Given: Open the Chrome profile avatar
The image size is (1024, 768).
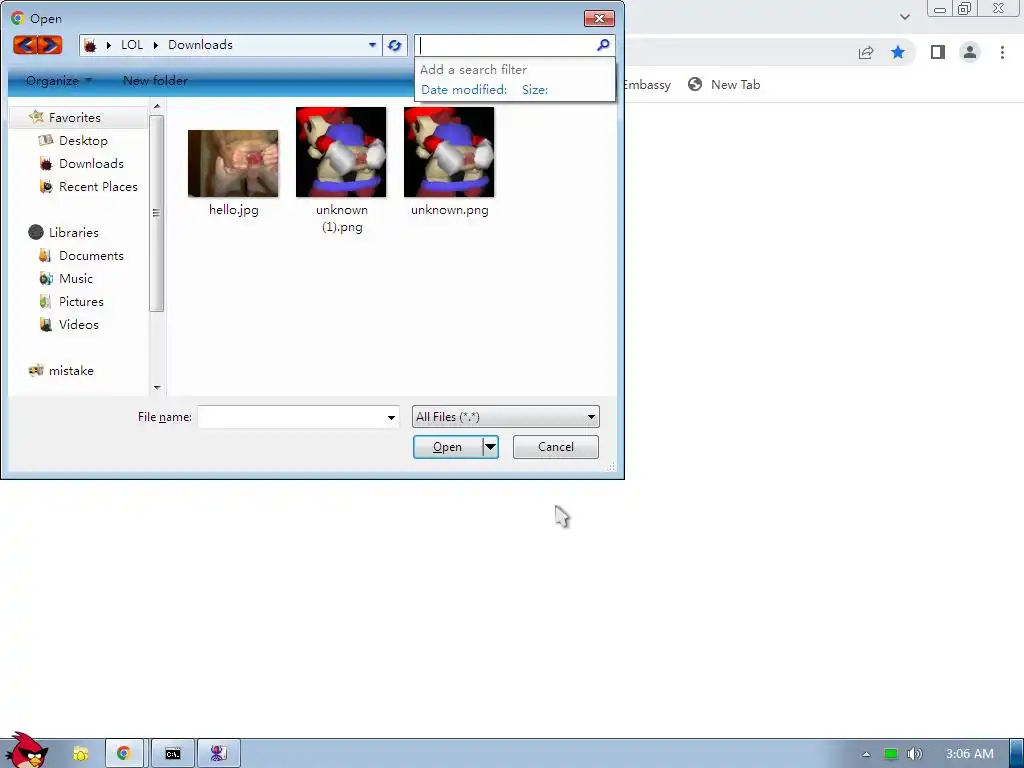Looking at the screenshot, I should coord(970,52).
